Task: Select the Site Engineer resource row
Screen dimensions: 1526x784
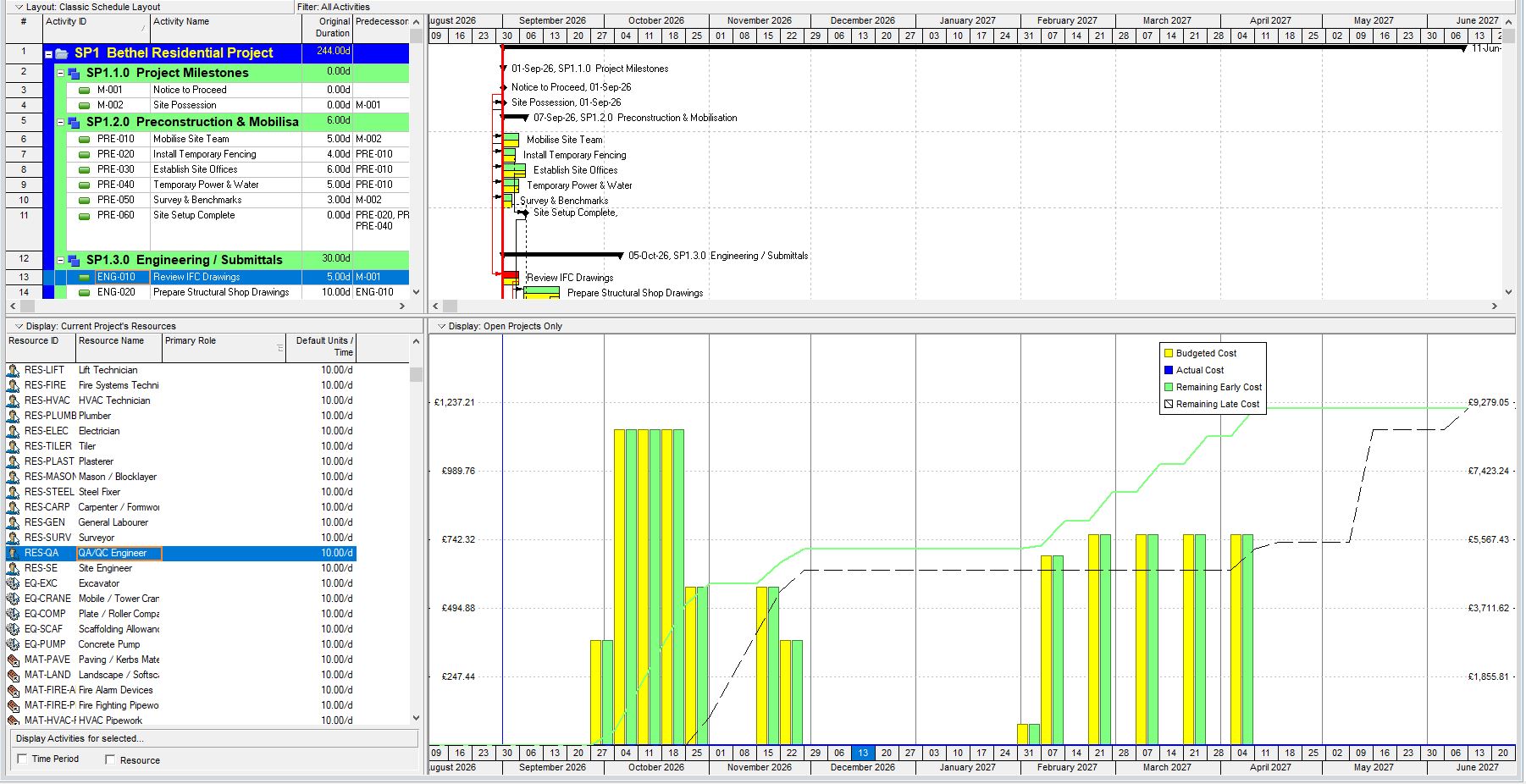Action: [180, 568]
